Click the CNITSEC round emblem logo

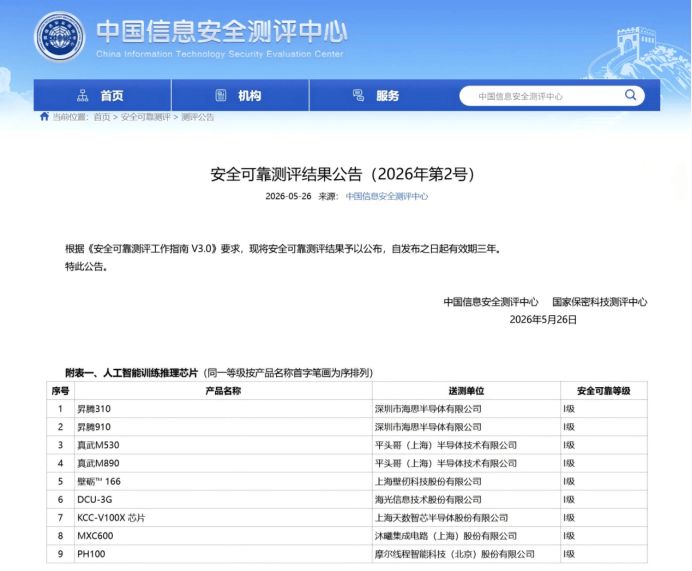(60, 37)
